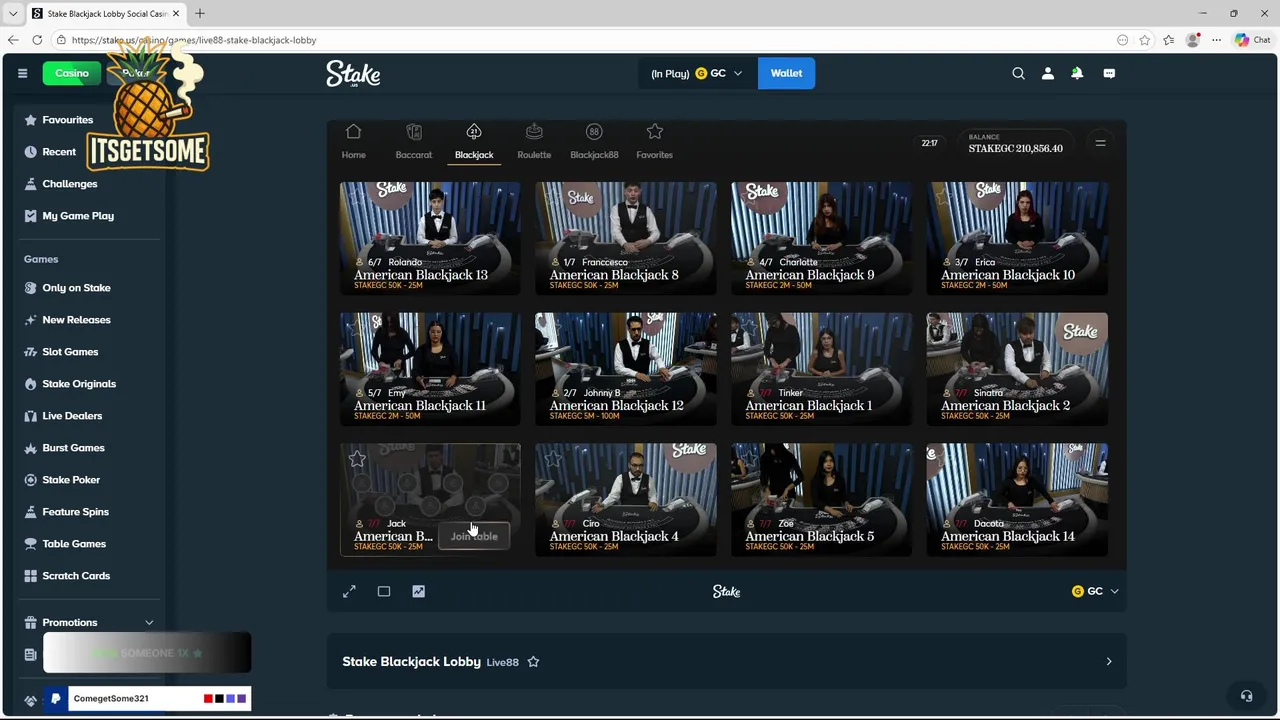Select the Blackjack lobby tab

(x=474, y=142)
